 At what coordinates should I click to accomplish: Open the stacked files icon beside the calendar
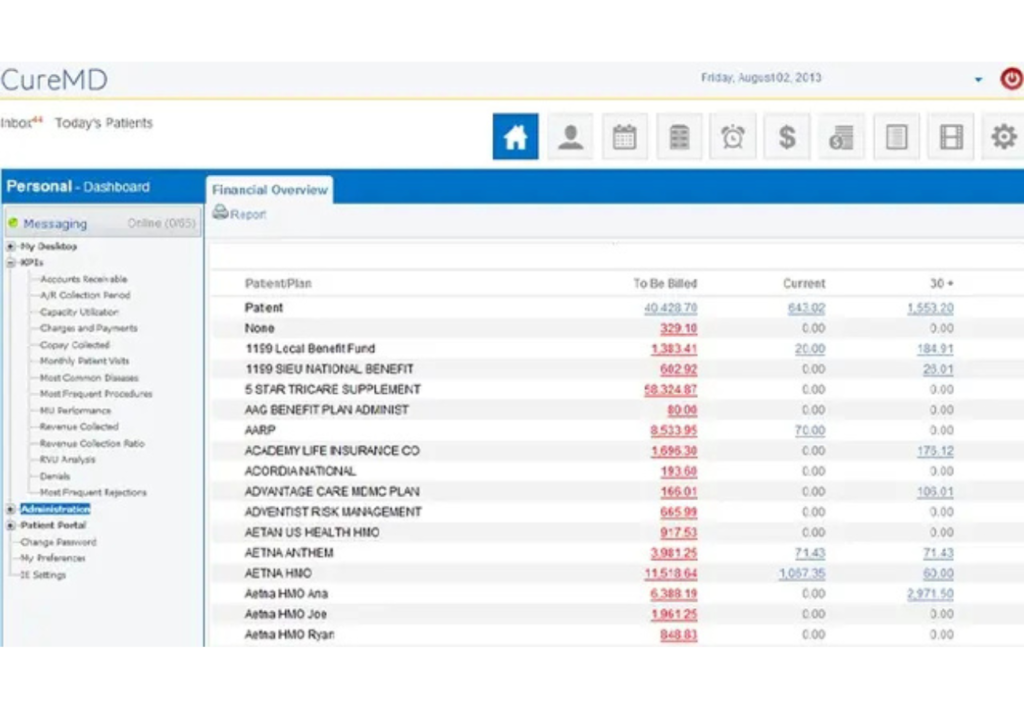pyautogui.click(x=679, y=136)
